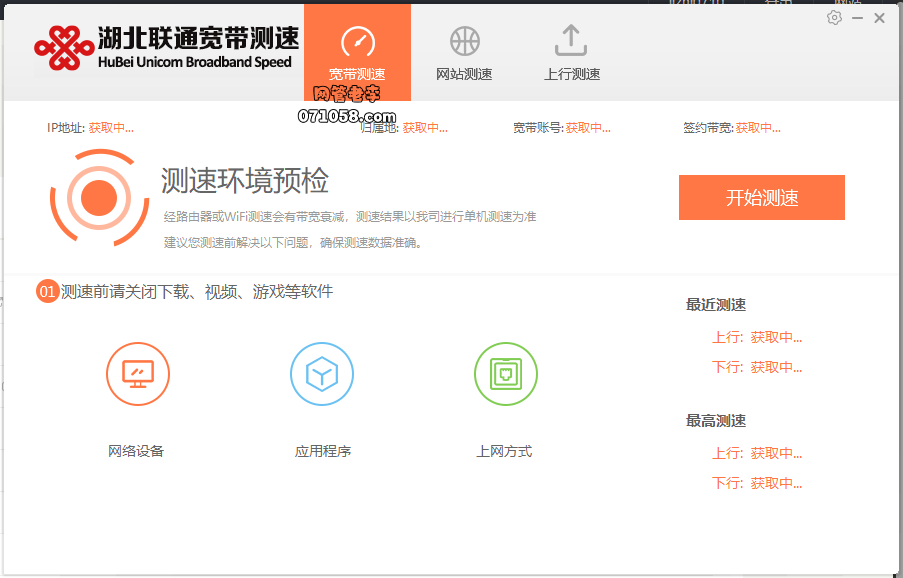Click the 测速环境预检 heading

pyautogui.click(x=245, y=181)
